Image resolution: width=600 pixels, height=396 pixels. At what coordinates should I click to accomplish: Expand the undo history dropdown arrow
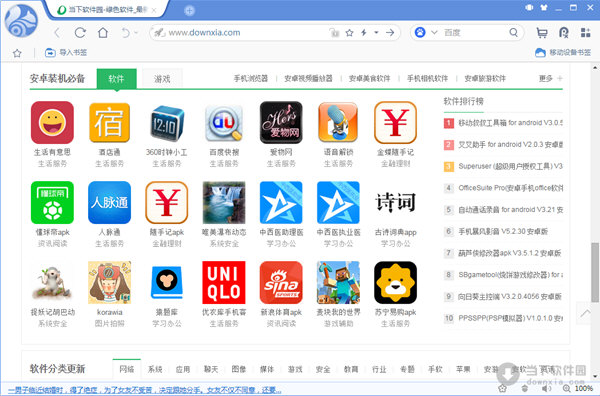coord(135,33)
